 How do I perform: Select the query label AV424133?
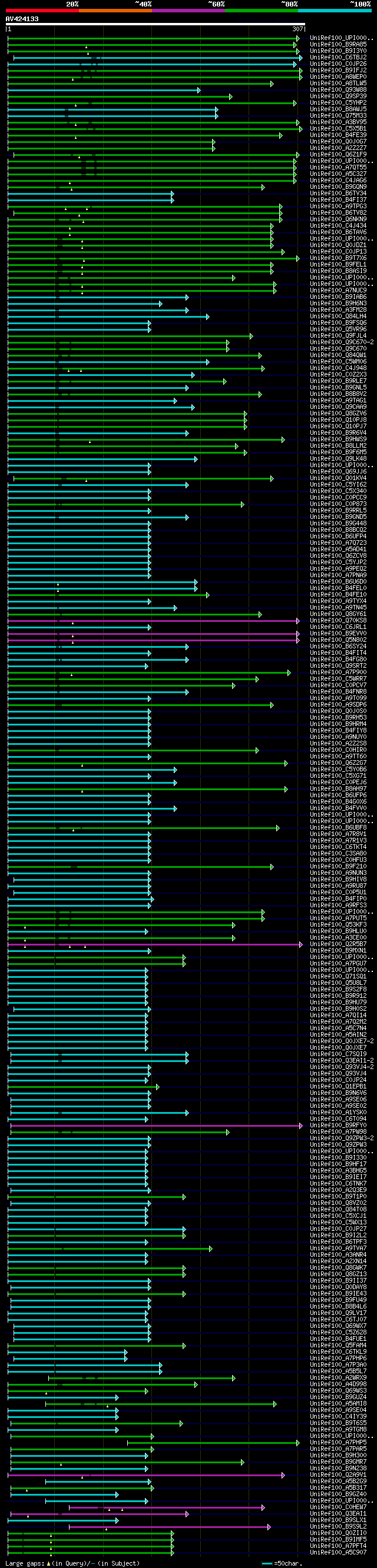pos(22,19)
